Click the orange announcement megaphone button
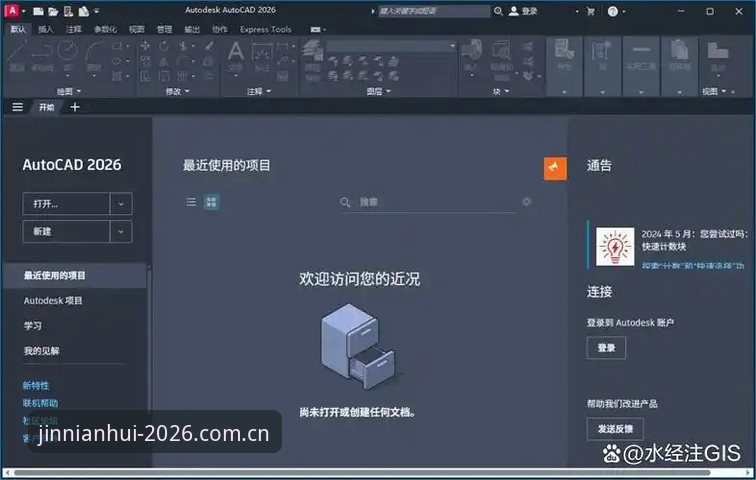The height and width of the screenshot is (480, 756). coord(555,169)
